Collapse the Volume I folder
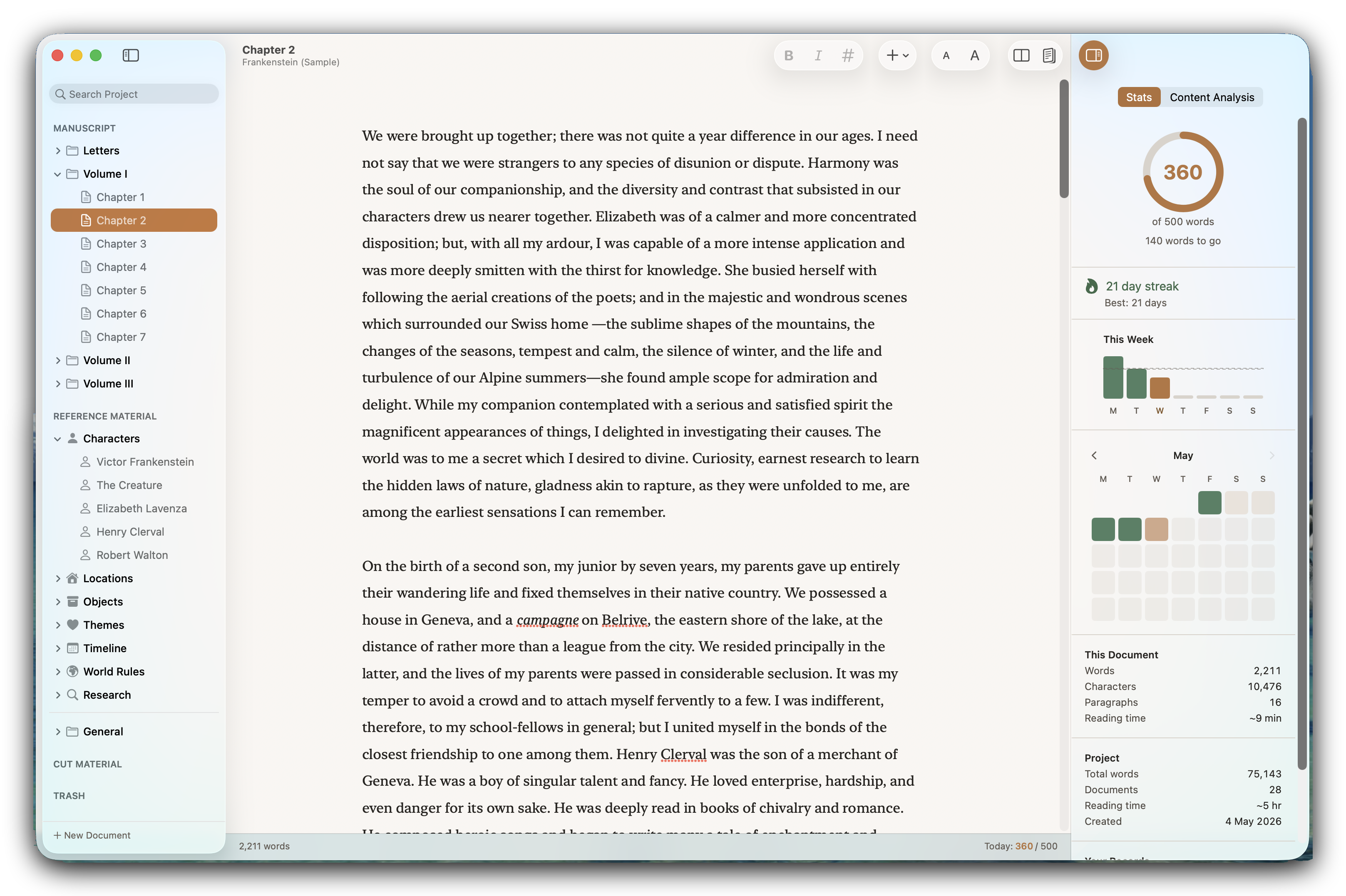The width and height of the screenshot is (1346, 896). click(58, 174)
